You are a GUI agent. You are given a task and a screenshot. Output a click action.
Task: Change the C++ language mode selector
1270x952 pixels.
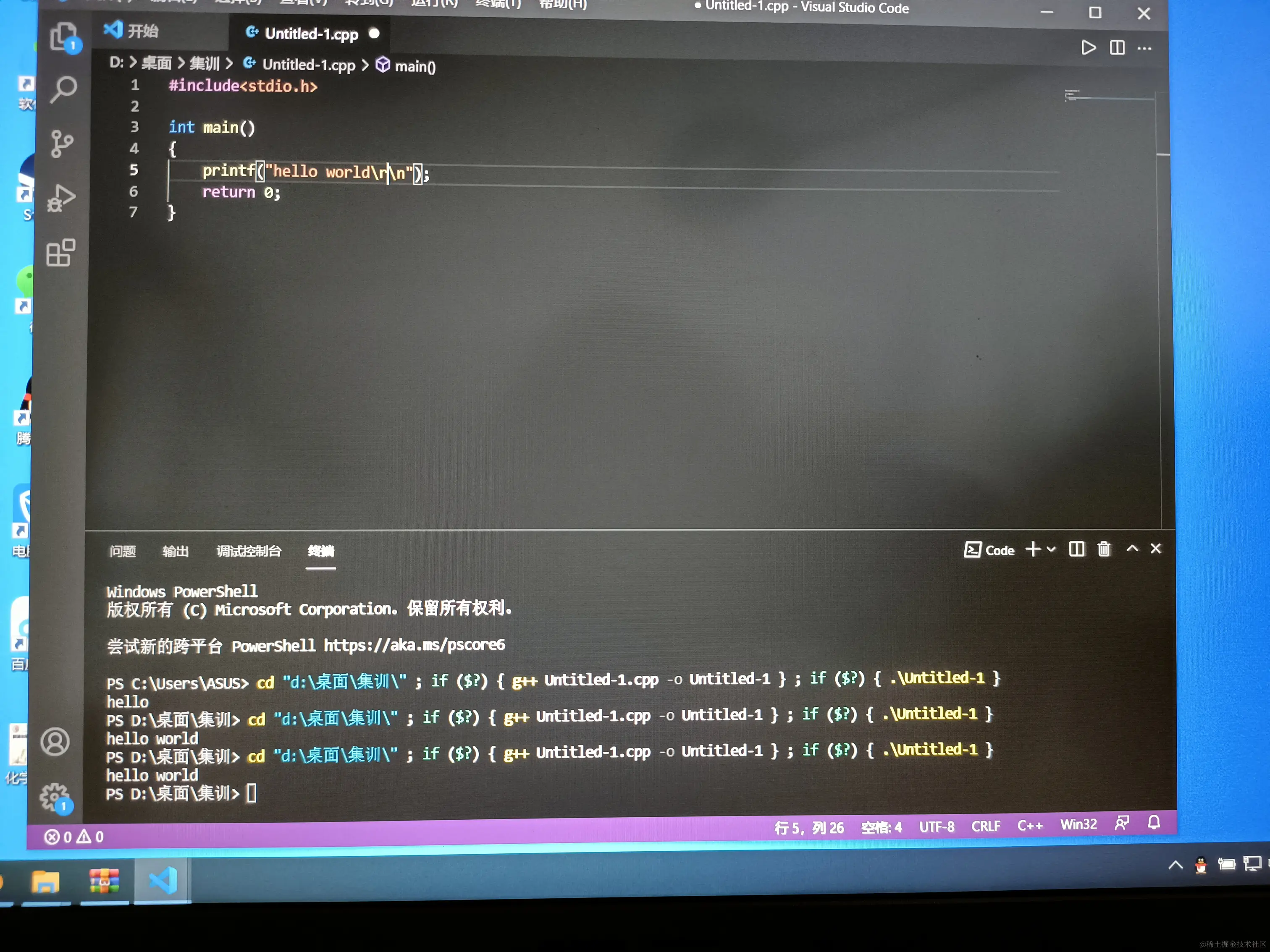click(1029, 826)
